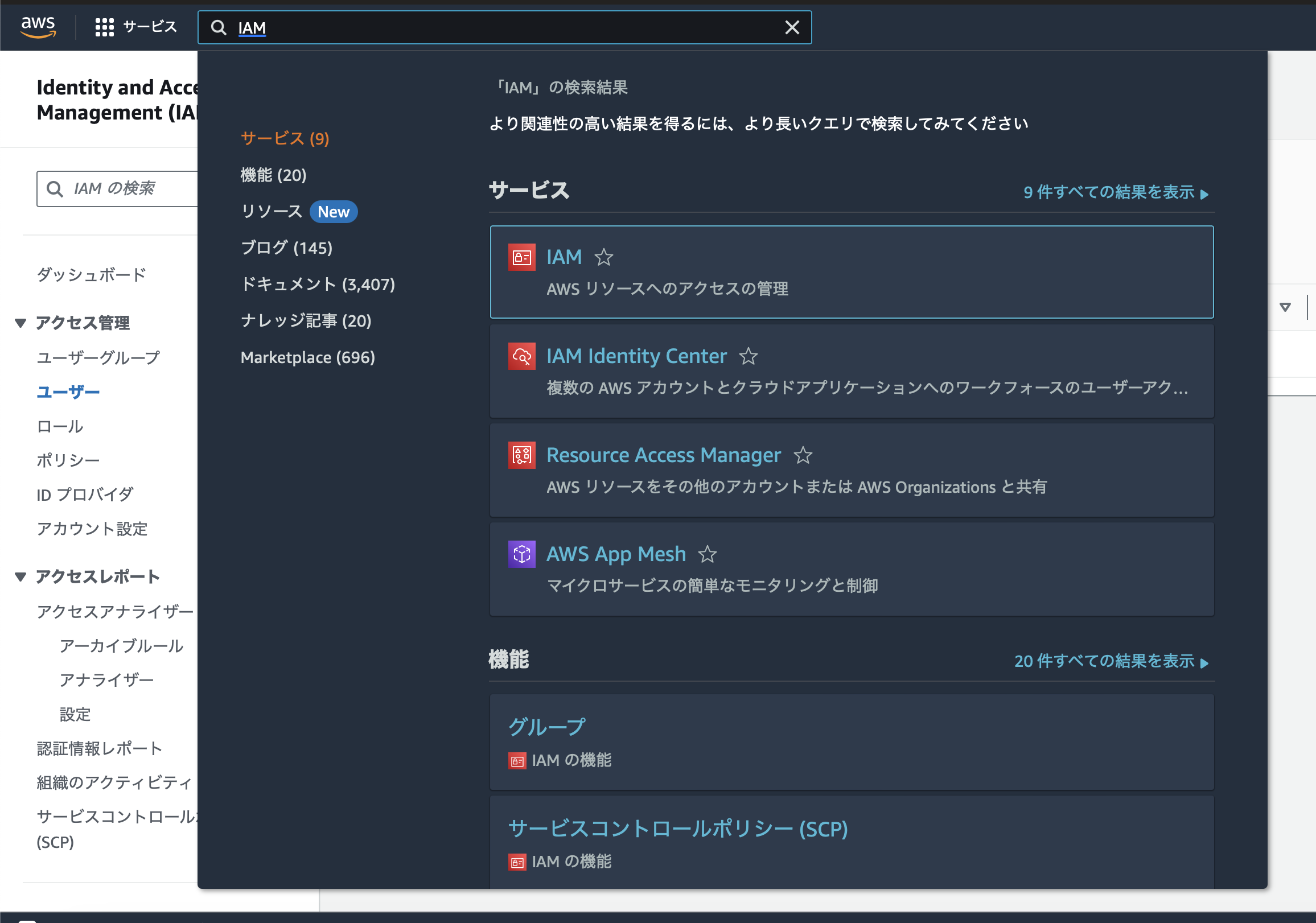This screenshot has width=1316, height=923.
Task: Click the dropdown arrow at right edge
Action: [x=1285, y=307]
